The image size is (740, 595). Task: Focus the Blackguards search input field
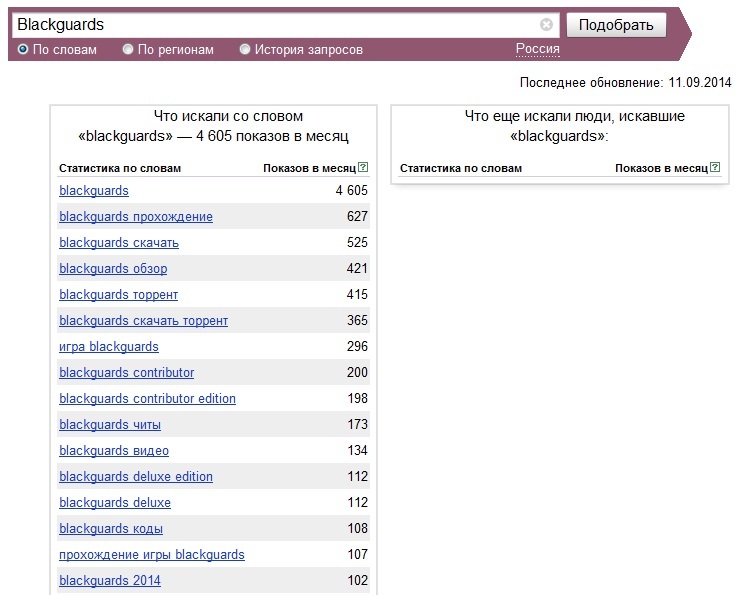click(276, 25)
